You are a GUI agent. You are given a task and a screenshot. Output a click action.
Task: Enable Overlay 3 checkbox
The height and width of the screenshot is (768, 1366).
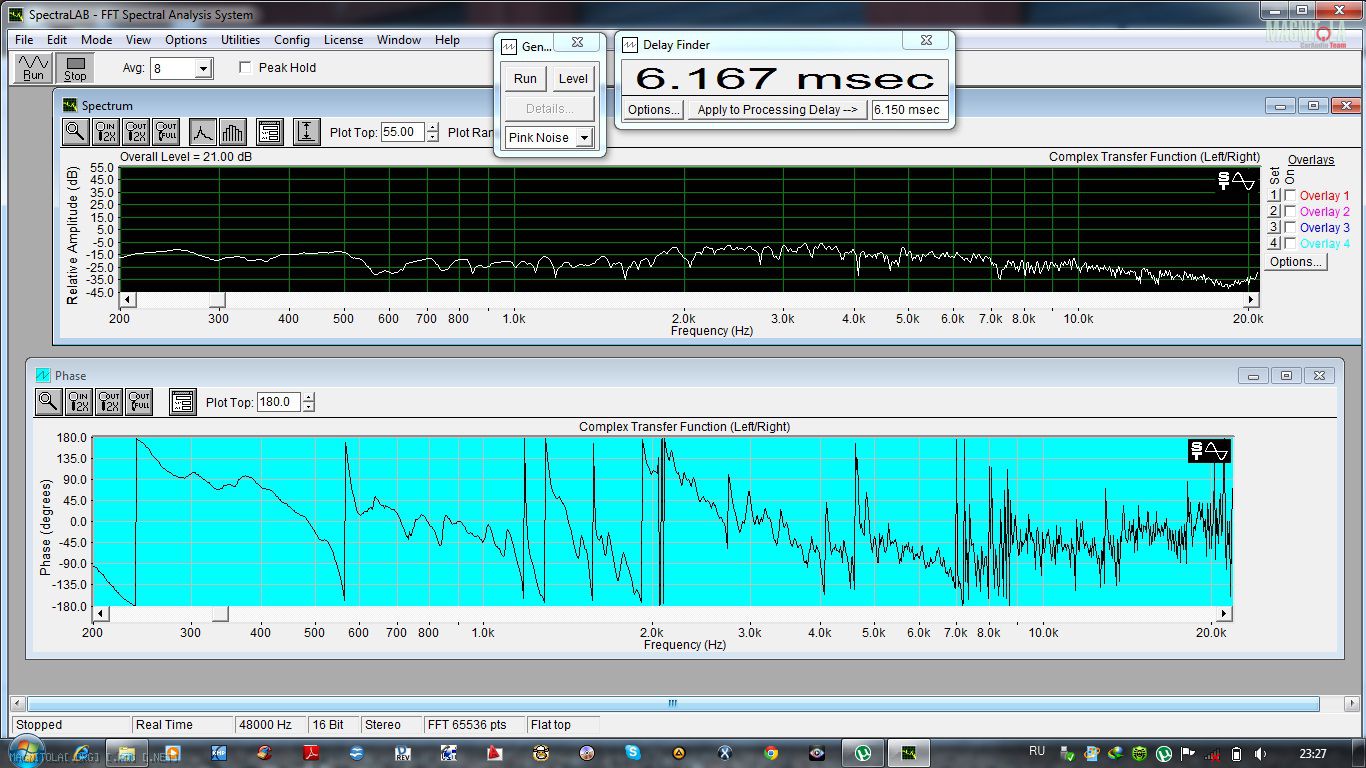(x=1290, y=228)
